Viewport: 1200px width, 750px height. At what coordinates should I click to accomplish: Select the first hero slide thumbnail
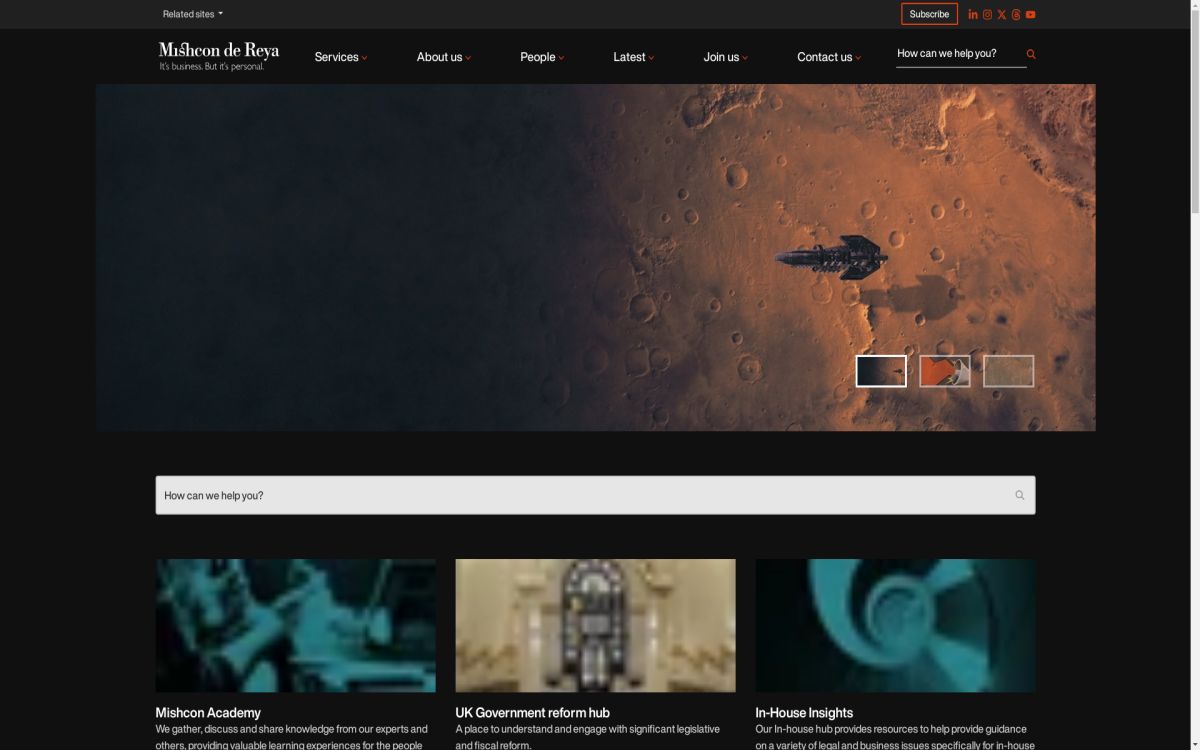881,371
